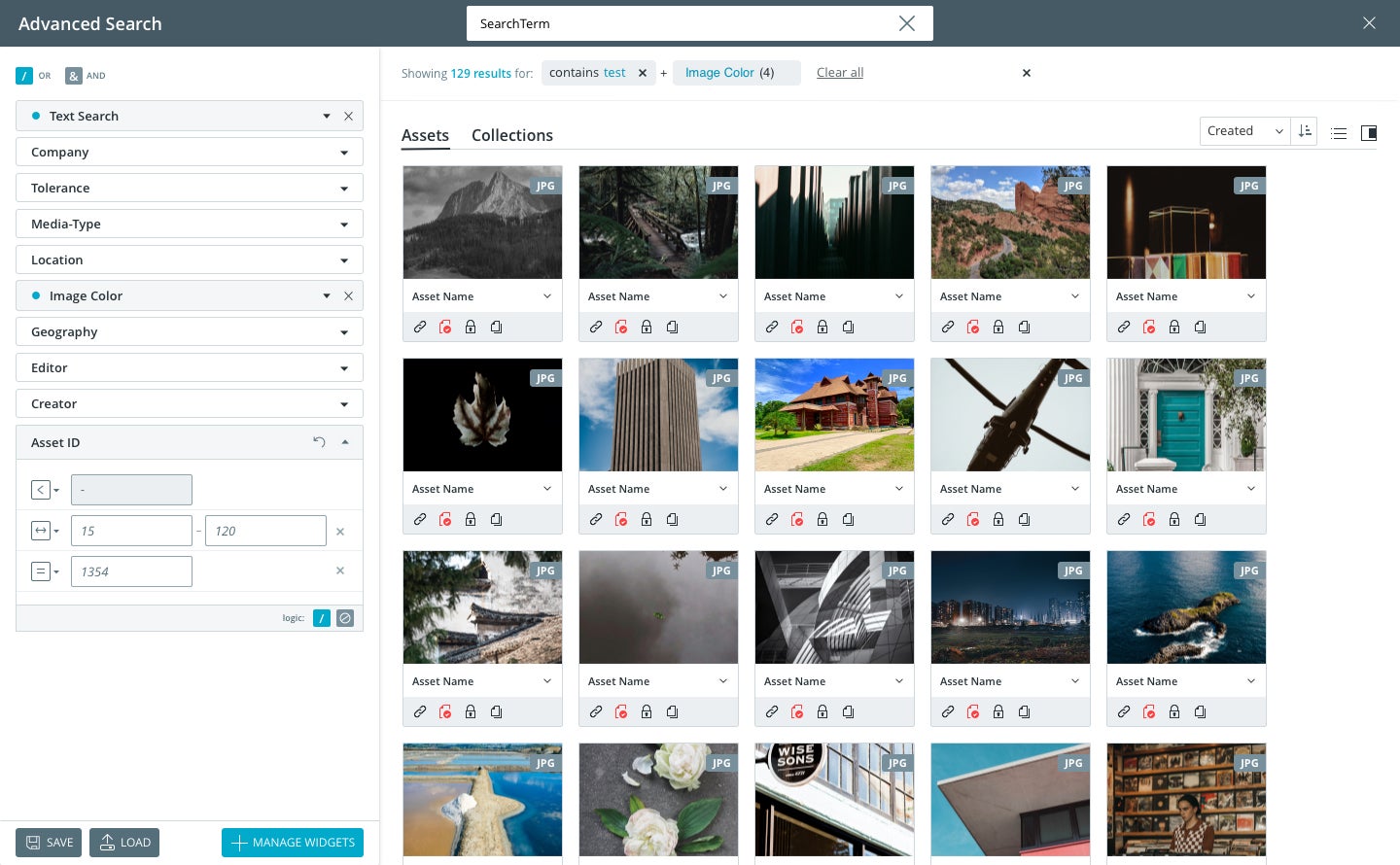
Task: Open the Manage Widgets dialog
Action: point(292,842)
